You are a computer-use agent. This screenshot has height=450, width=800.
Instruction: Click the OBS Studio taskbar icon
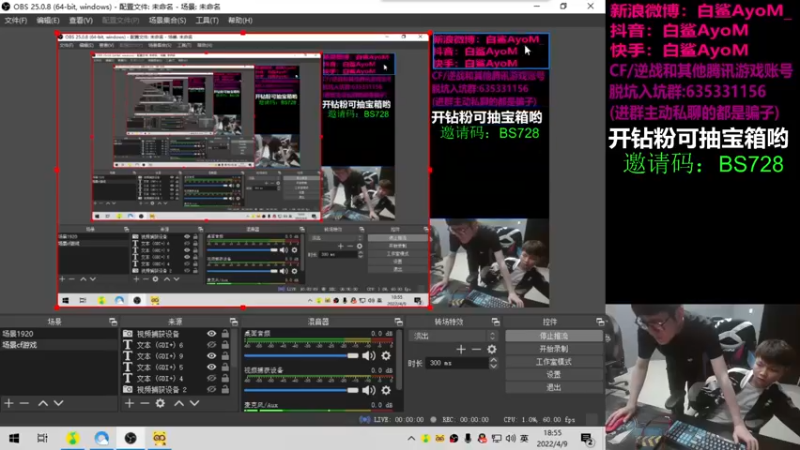(131, 438)
